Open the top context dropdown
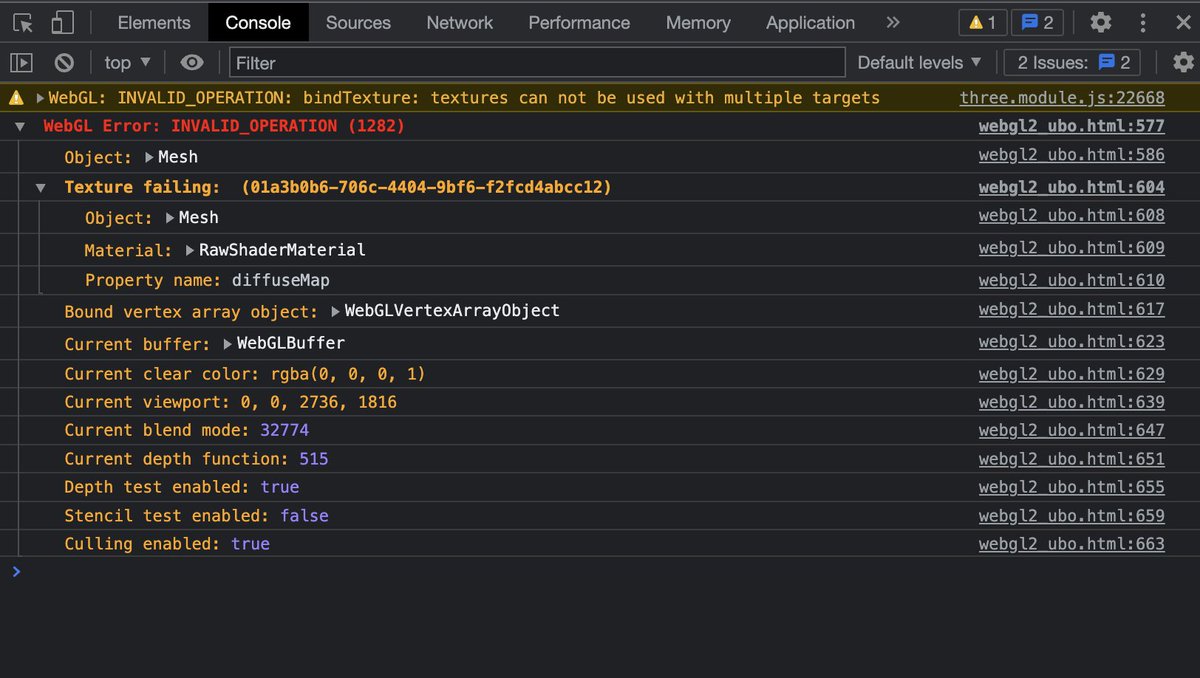Viewport: 1200px width, 678px height. coord(127,62)
